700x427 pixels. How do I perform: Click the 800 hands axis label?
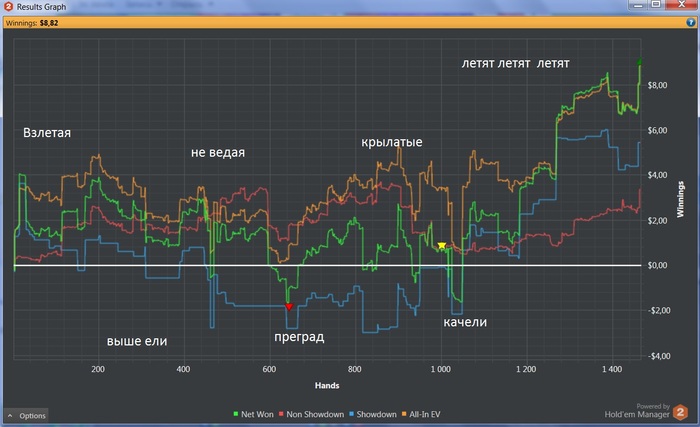tap(354, 369)
